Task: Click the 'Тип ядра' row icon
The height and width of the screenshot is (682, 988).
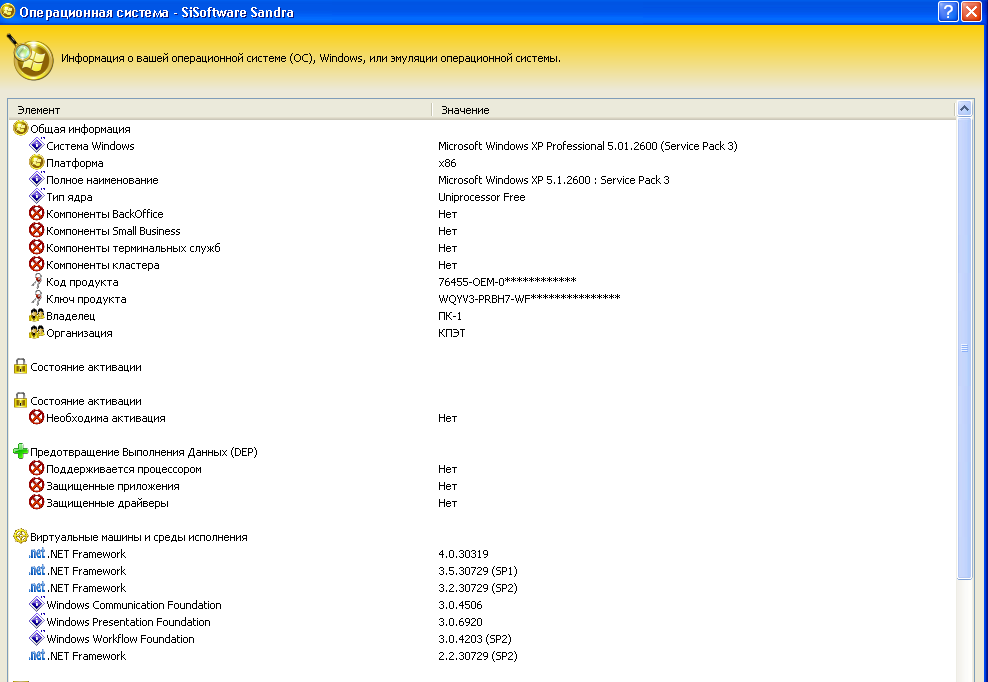Action: pyautogui.click(x=37, y=196)
